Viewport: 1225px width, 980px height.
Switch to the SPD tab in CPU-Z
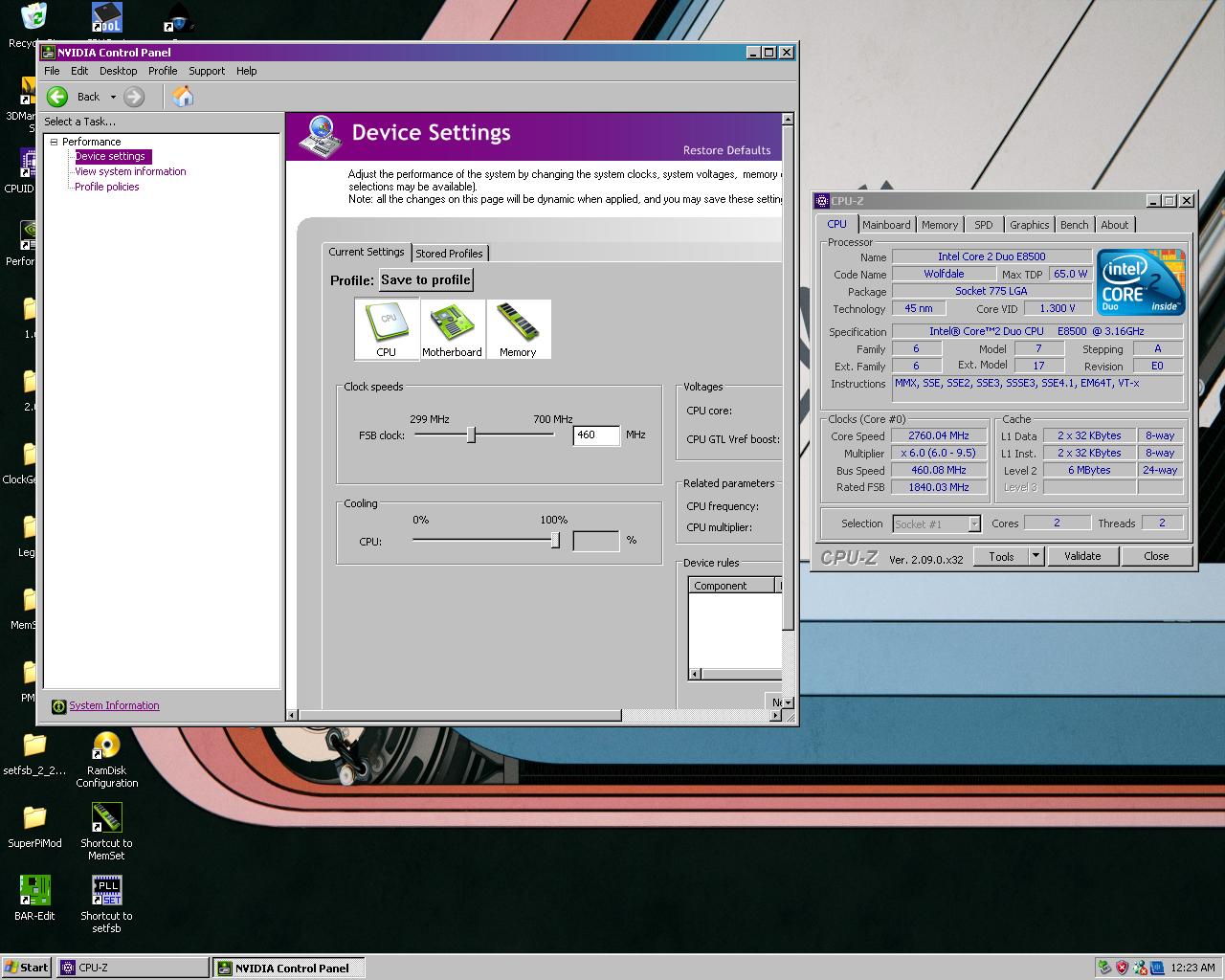984,225
